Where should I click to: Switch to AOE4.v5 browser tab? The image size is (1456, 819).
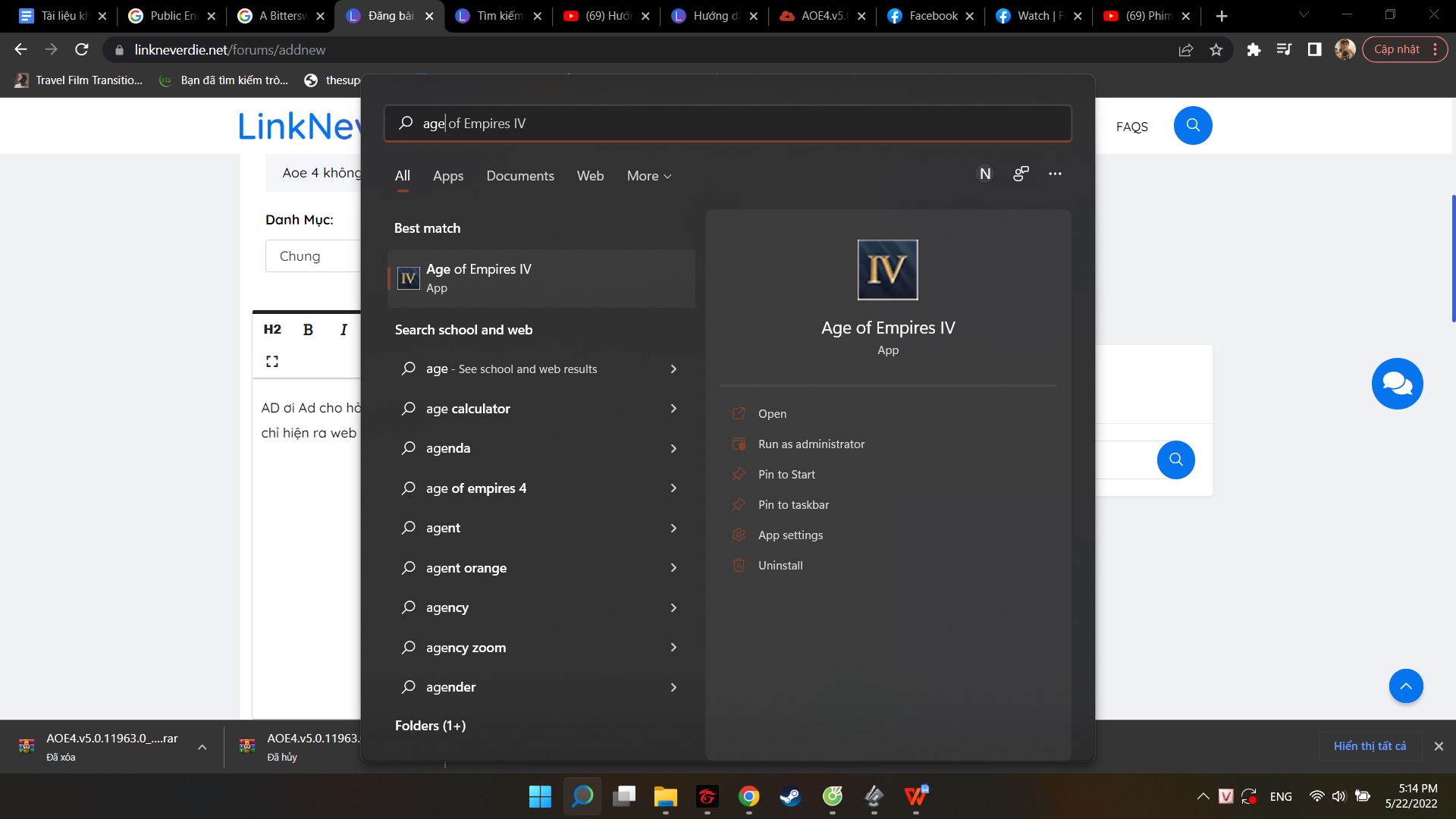pyautogui.click(x=821, y=16)
